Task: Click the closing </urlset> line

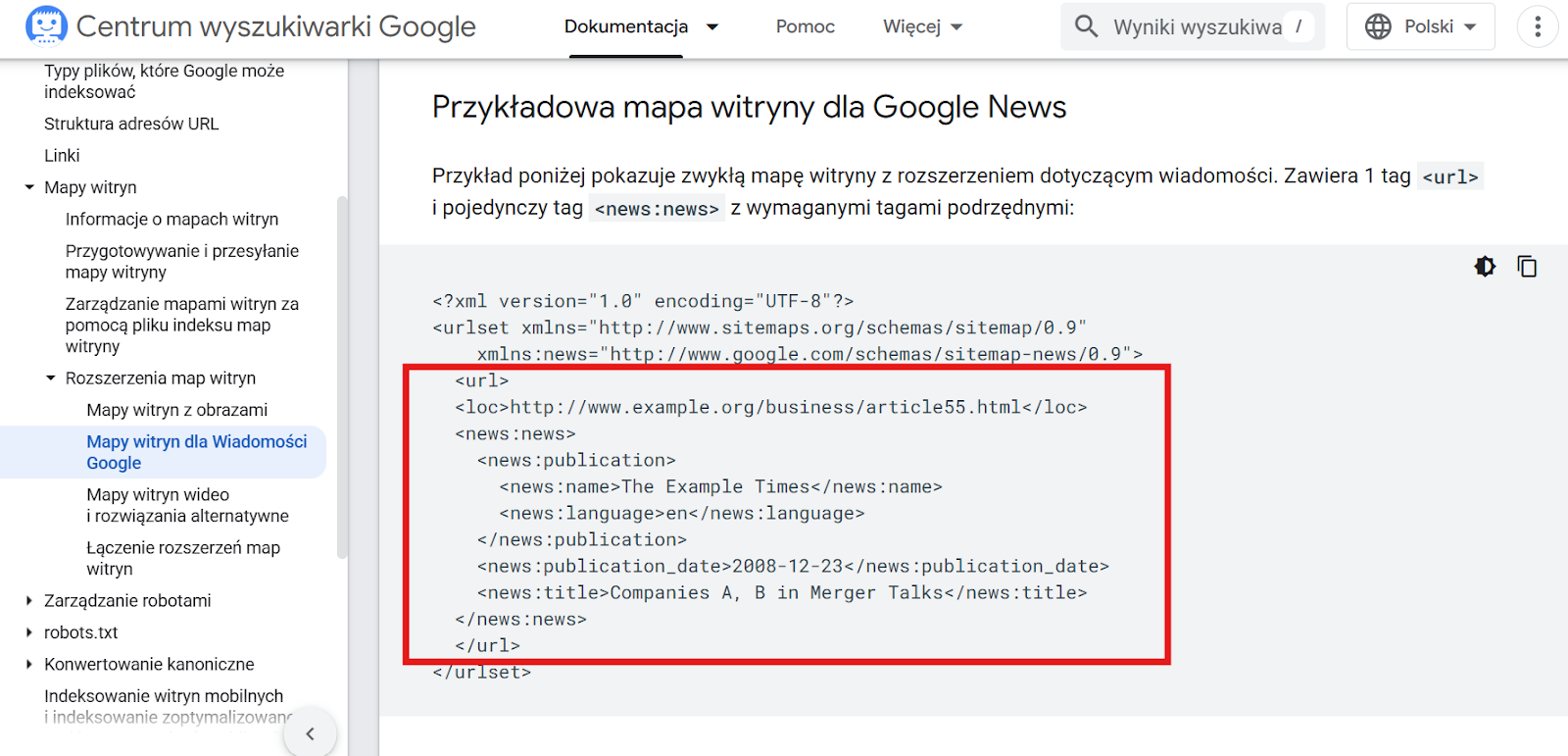Action: 481,672
